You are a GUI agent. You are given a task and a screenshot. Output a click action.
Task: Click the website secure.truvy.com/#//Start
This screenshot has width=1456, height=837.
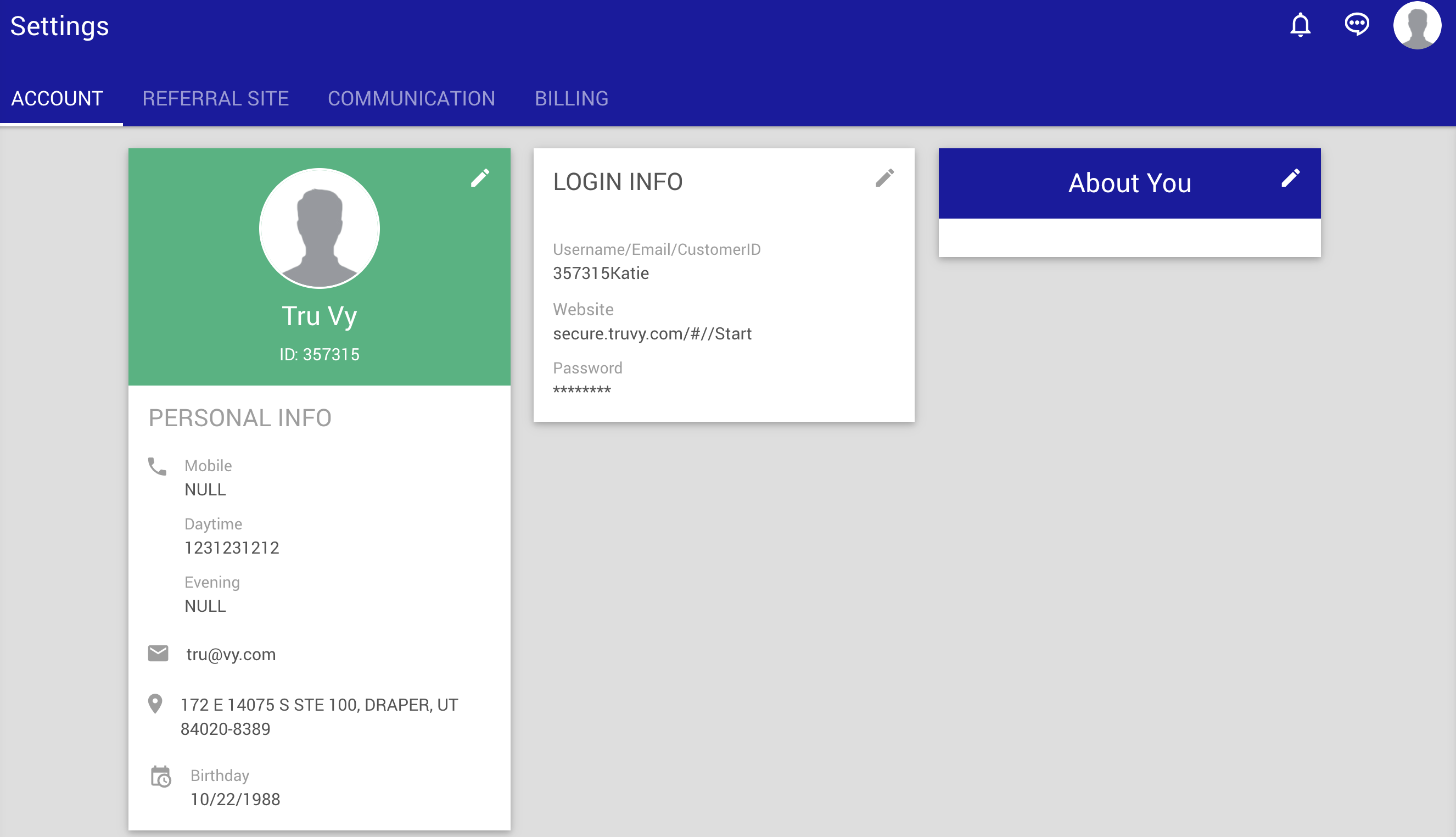pyautogui.click(x=652, y=334)
